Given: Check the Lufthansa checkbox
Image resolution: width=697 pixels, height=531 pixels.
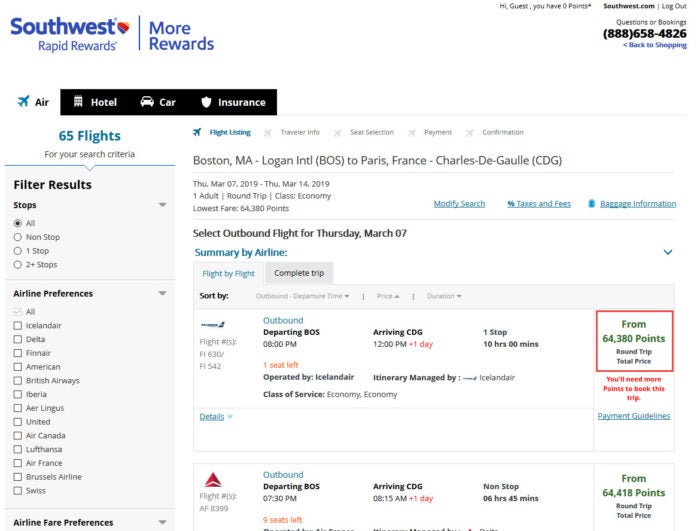Looking at the screenshot, I should [x=18, y=450].
